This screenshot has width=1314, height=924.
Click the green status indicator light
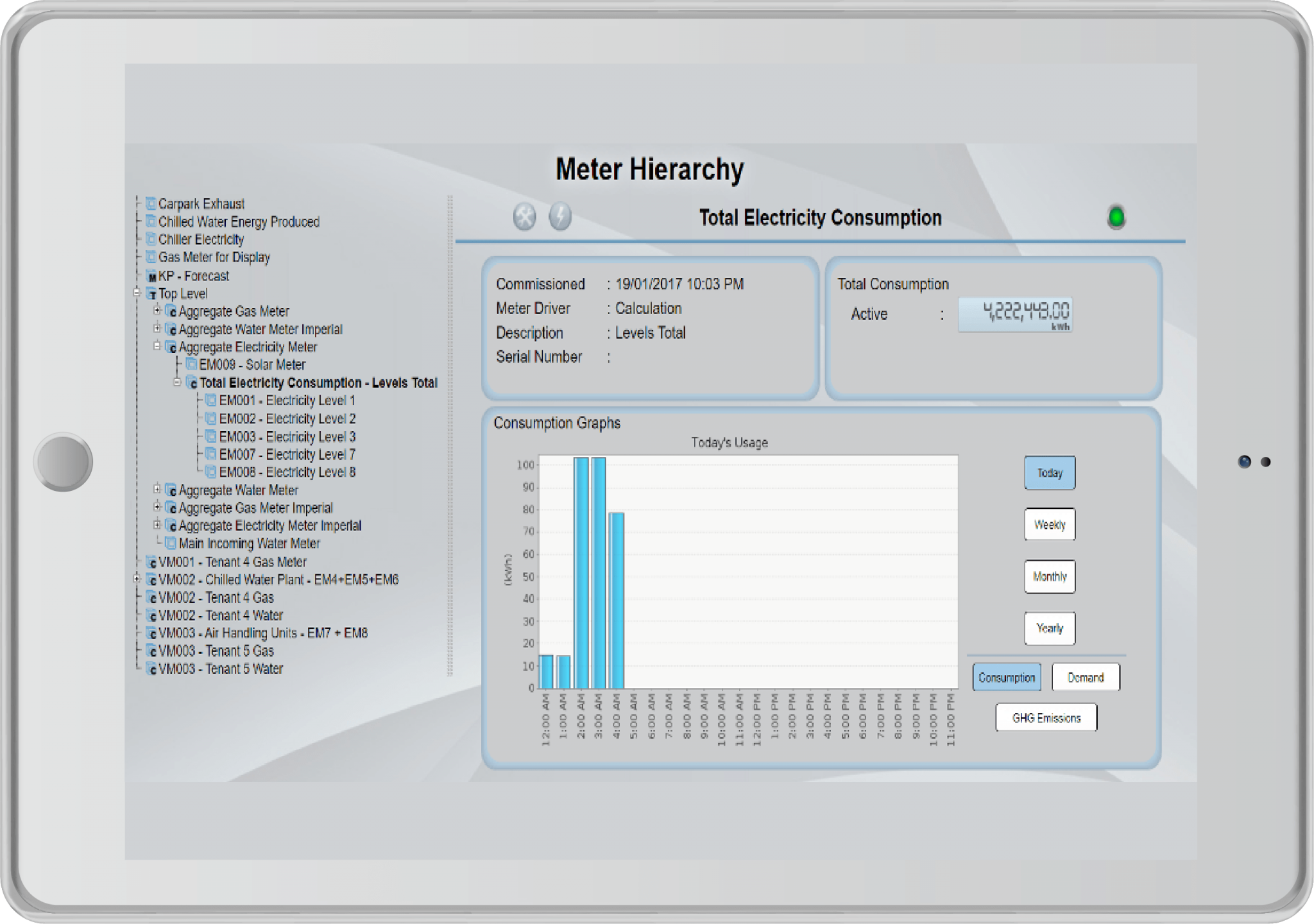(1116, 216)
